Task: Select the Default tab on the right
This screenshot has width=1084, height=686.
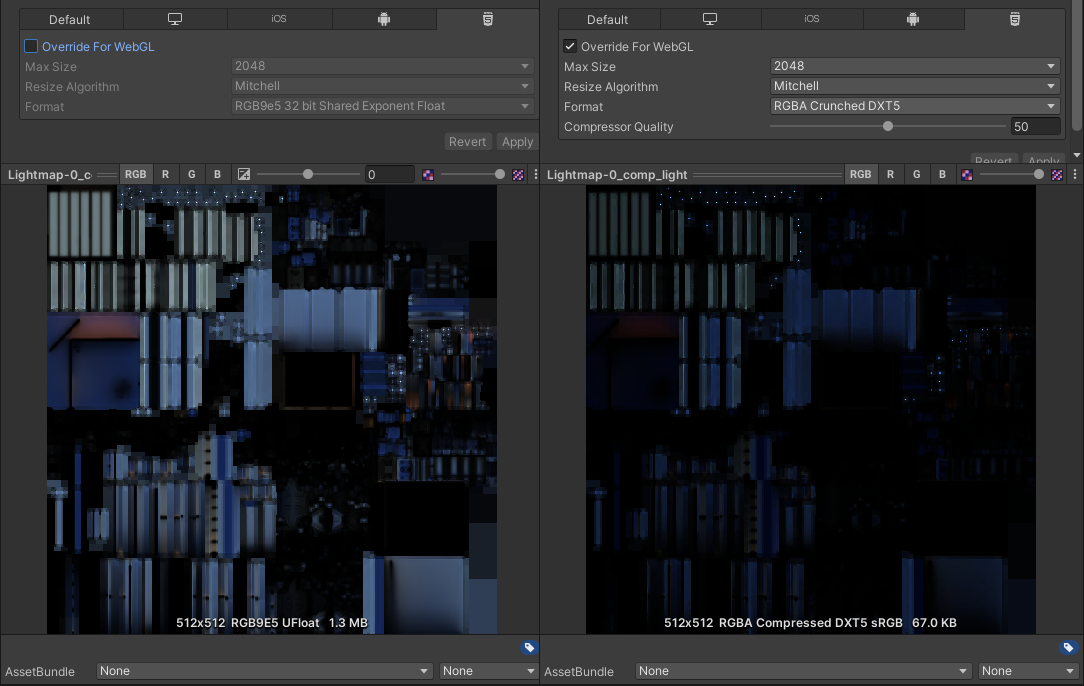Action: (608, 19)
